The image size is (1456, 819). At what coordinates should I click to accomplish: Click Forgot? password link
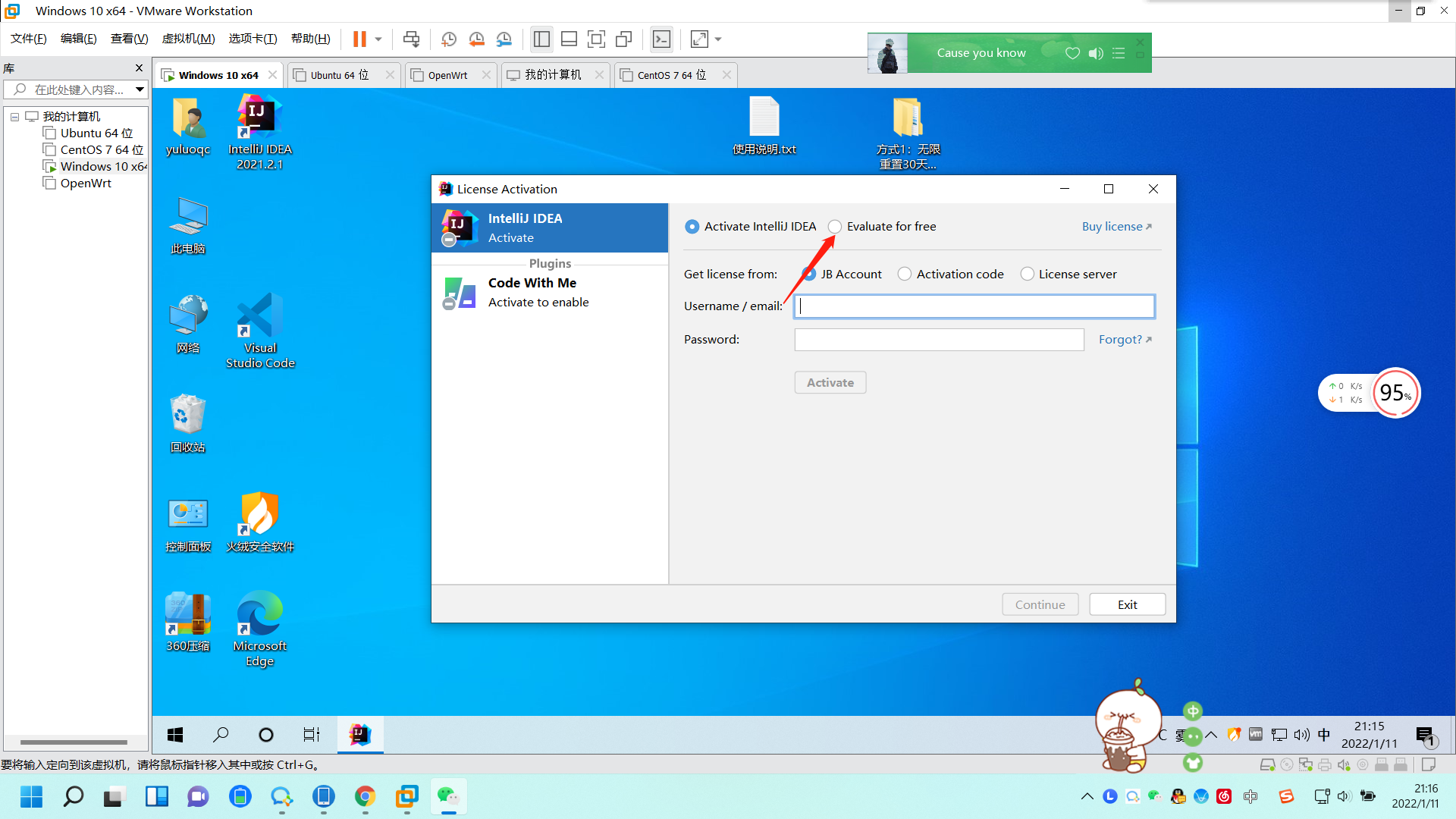click(x=1125, y=339)
